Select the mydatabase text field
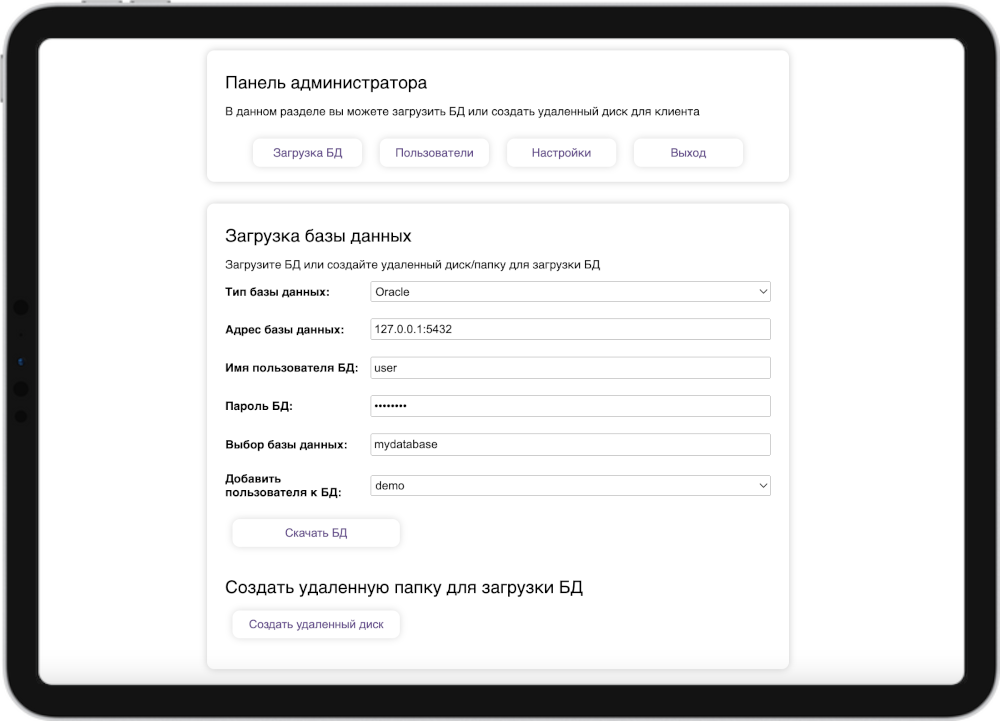1000x721 pixels. click(570, 444)
